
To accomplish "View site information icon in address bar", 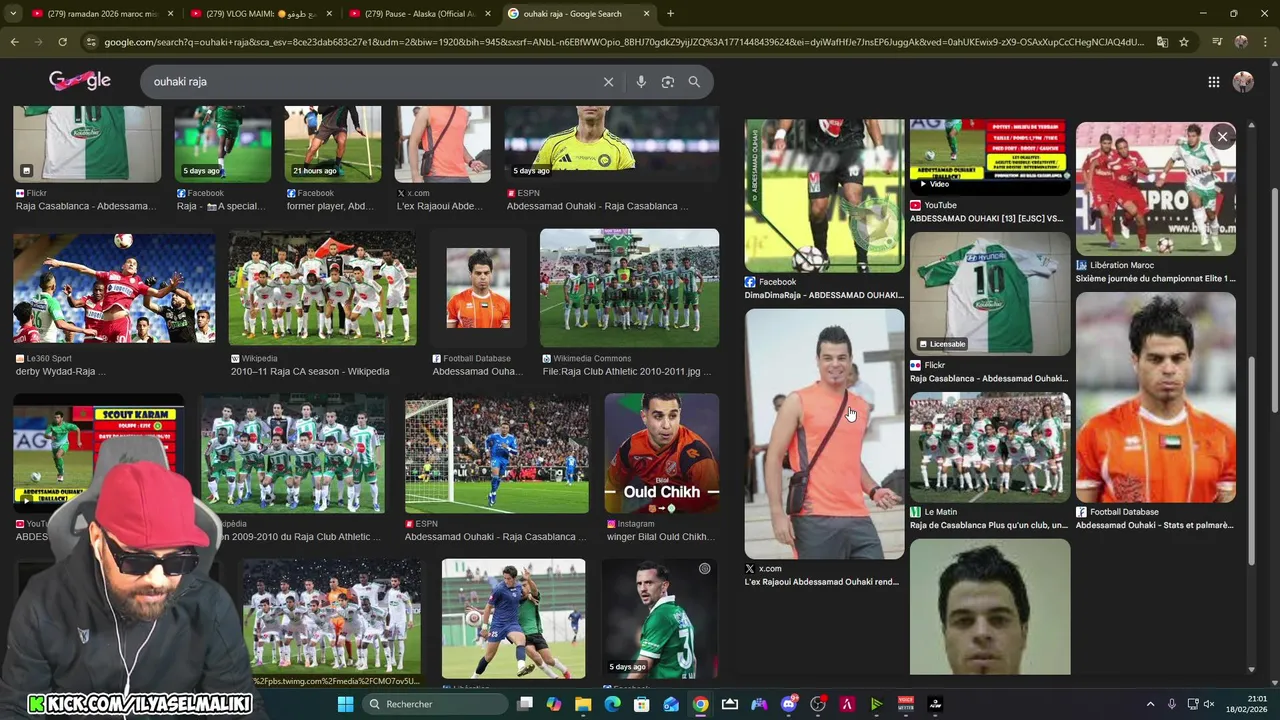I will tap(92, 42).
